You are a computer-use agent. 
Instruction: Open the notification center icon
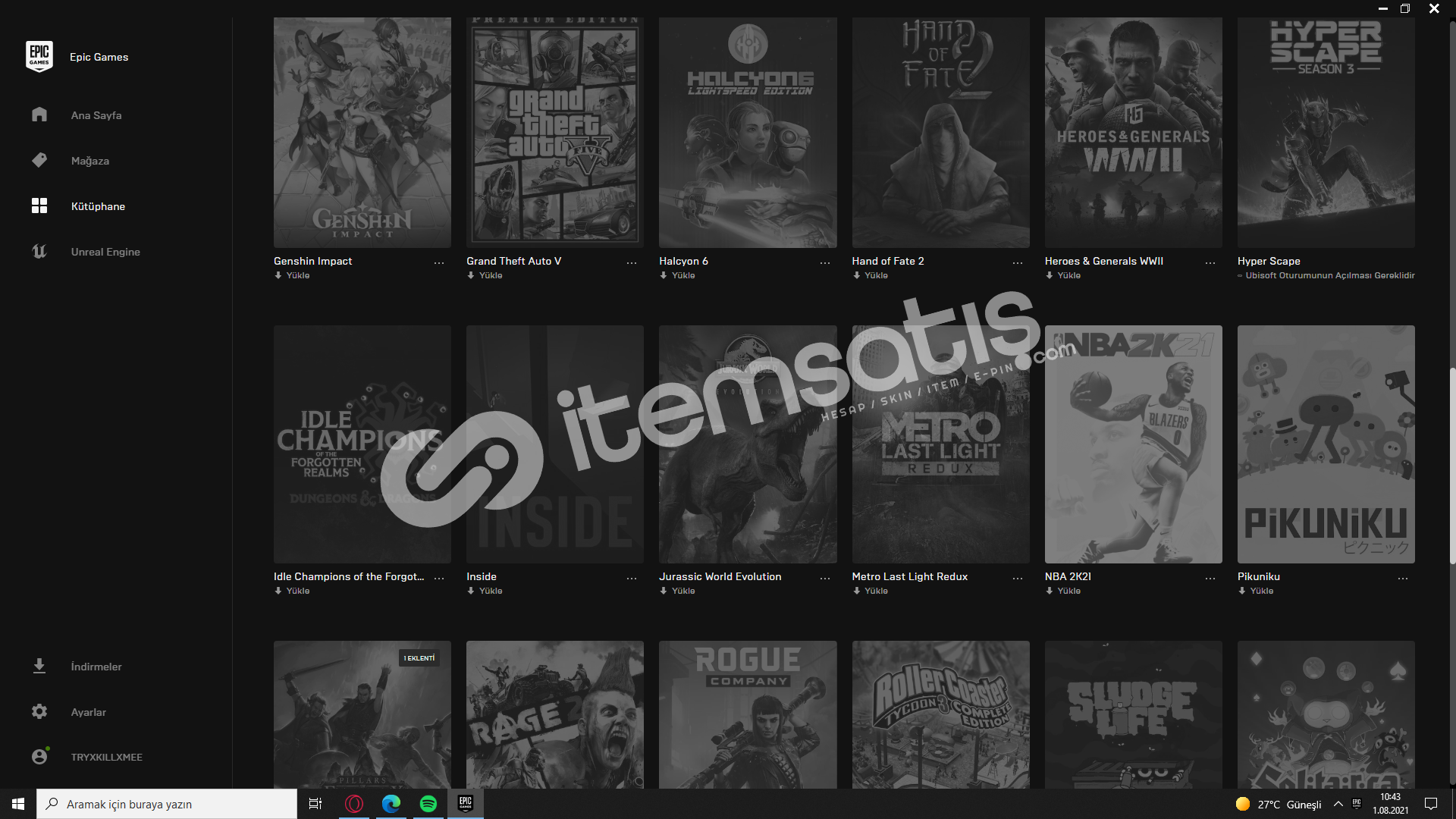[x=1431, y=804]
